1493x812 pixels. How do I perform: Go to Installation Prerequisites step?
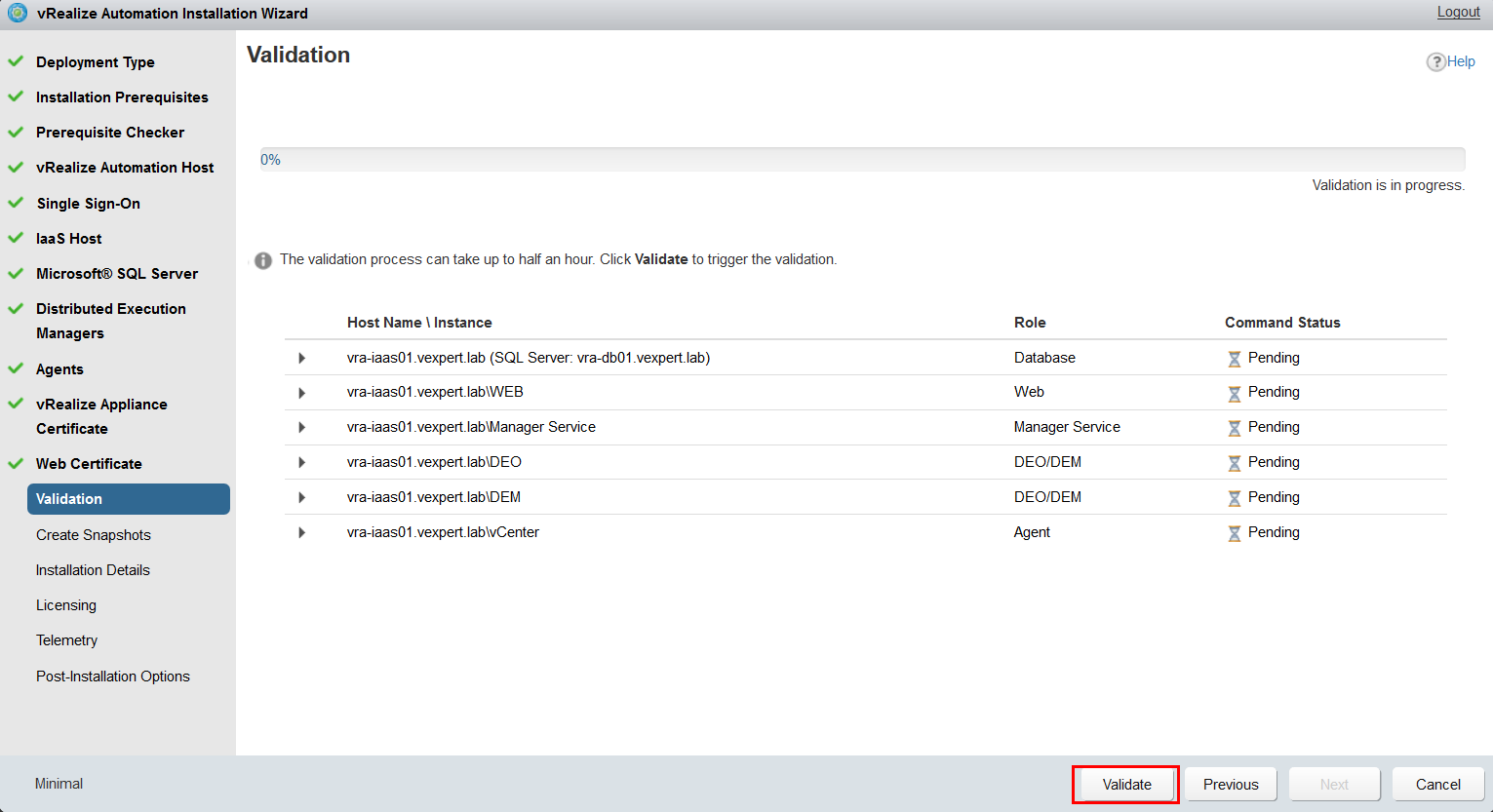pos(122,97)
